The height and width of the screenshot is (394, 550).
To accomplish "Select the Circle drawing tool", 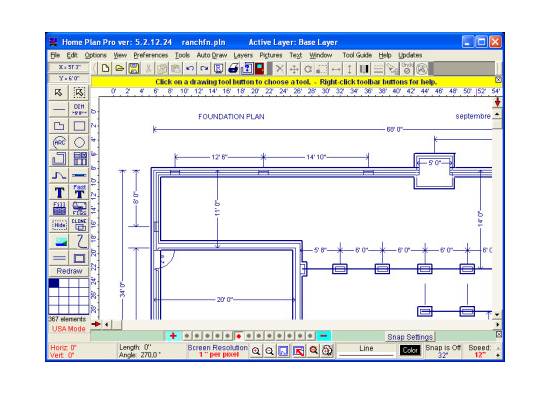I will (79, 142).
